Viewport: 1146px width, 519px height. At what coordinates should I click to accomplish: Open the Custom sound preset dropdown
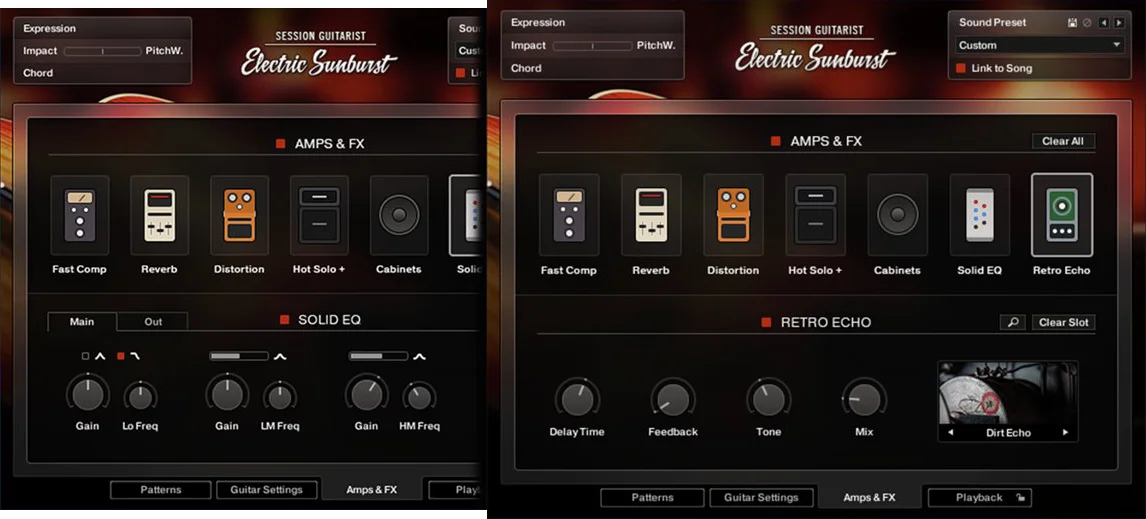tap(1039, 45)
